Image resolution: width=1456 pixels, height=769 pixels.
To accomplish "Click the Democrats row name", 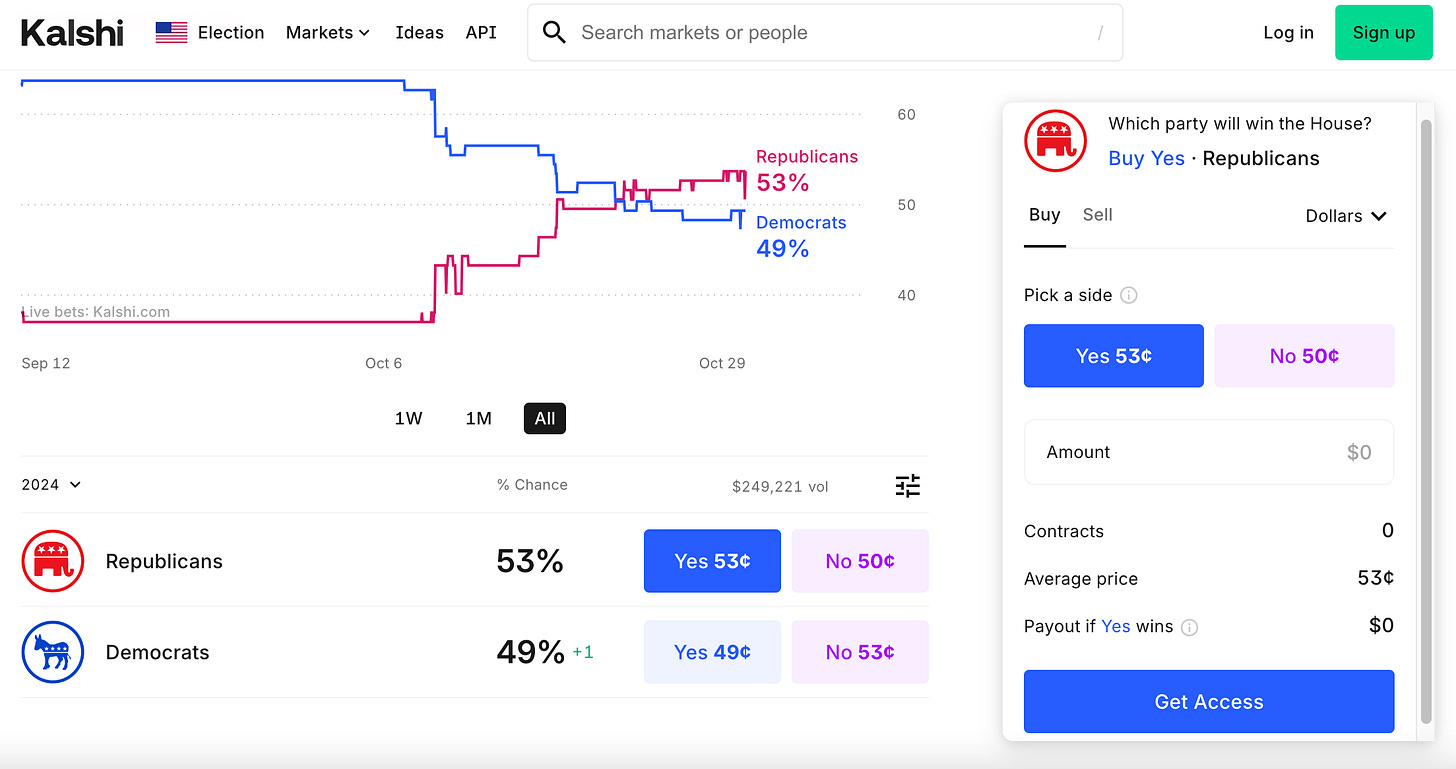I will pyautogui.click(x=158, y=652).
